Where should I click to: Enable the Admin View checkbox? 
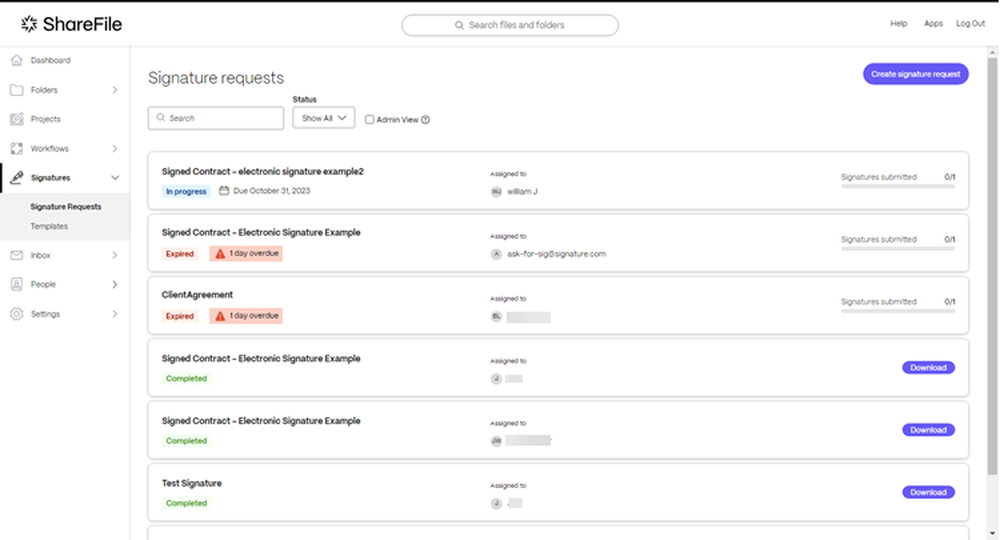[370, 119]
